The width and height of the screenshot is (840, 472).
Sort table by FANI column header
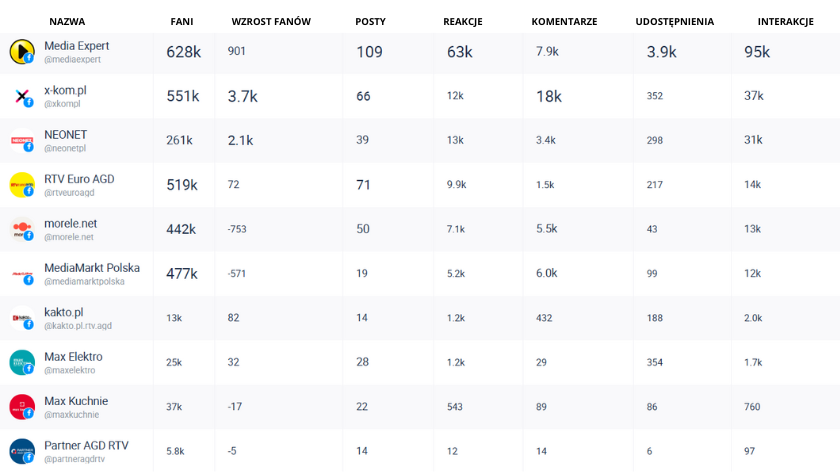pos(181,21)
